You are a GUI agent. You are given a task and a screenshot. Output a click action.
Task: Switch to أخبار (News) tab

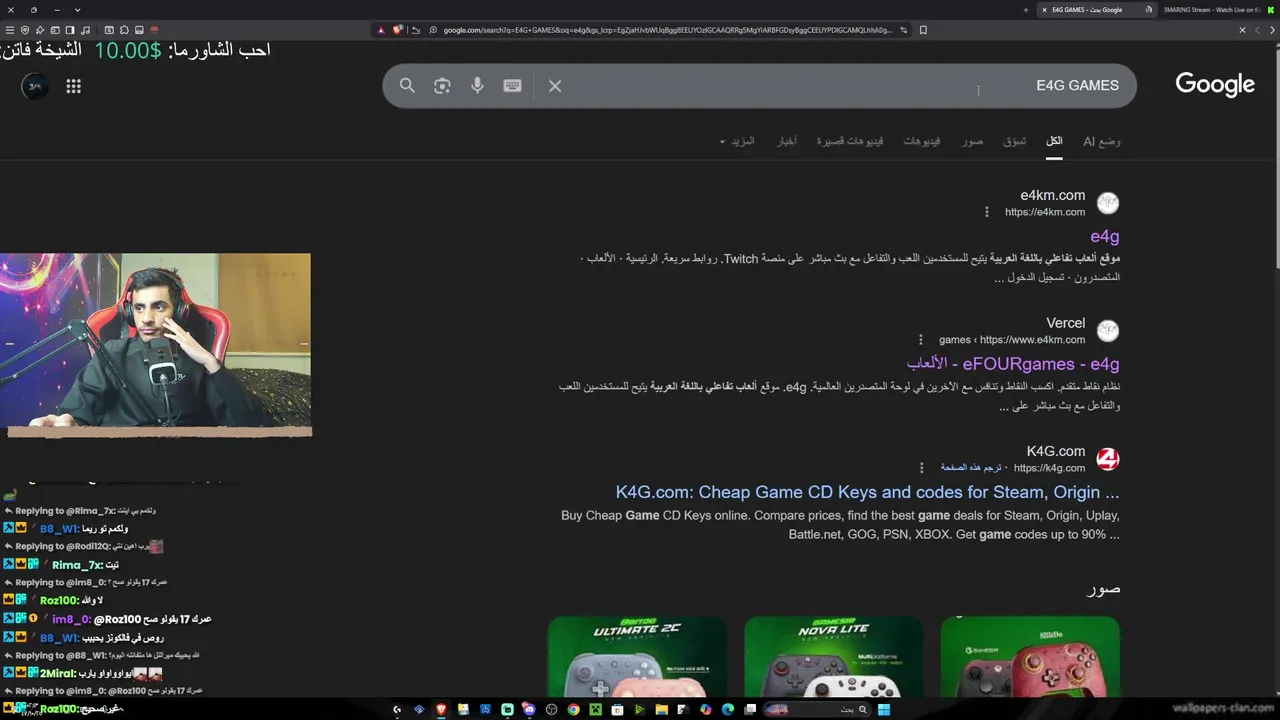(787, 141)
